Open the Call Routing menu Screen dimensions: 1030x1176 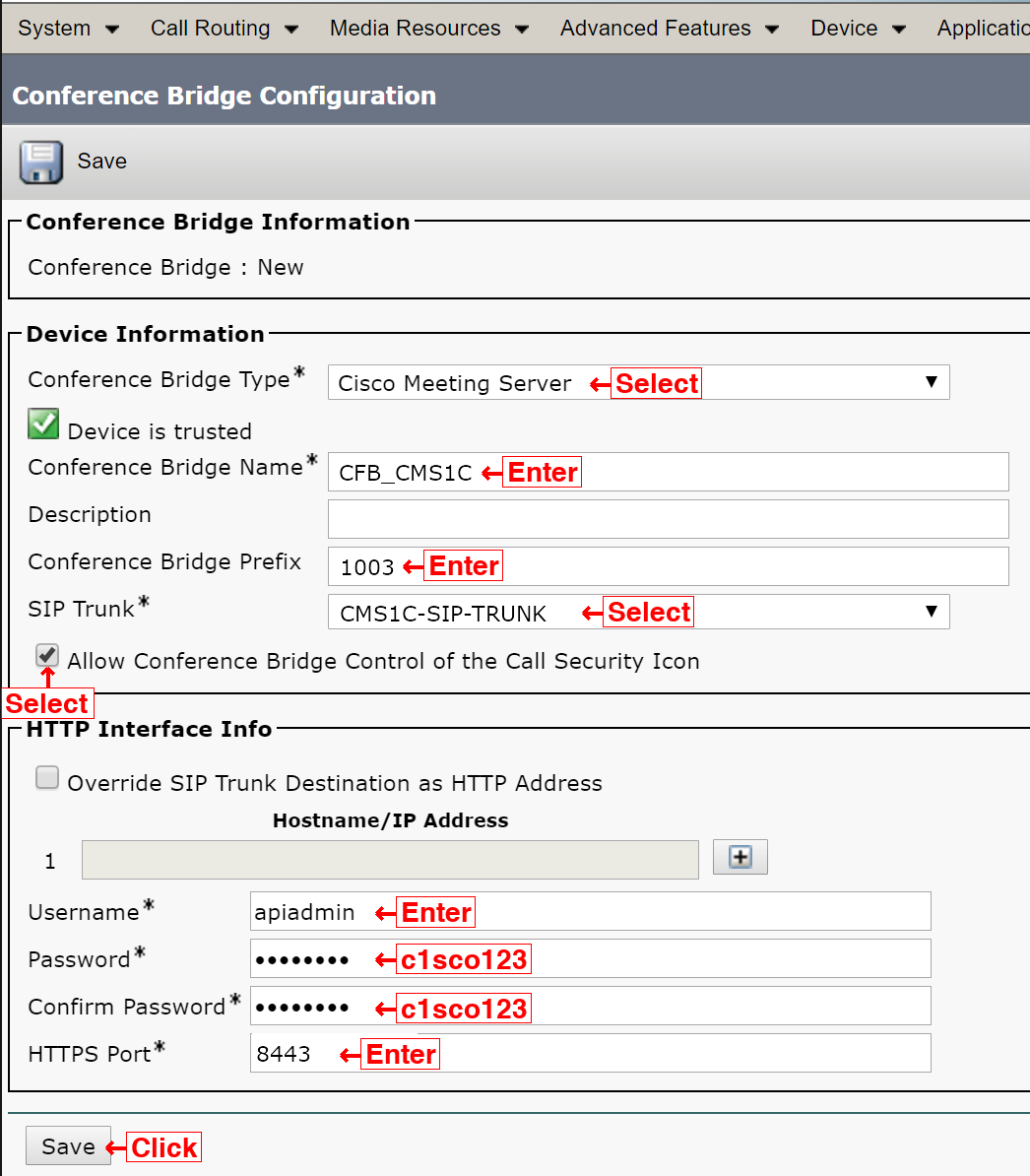[225, 29]
